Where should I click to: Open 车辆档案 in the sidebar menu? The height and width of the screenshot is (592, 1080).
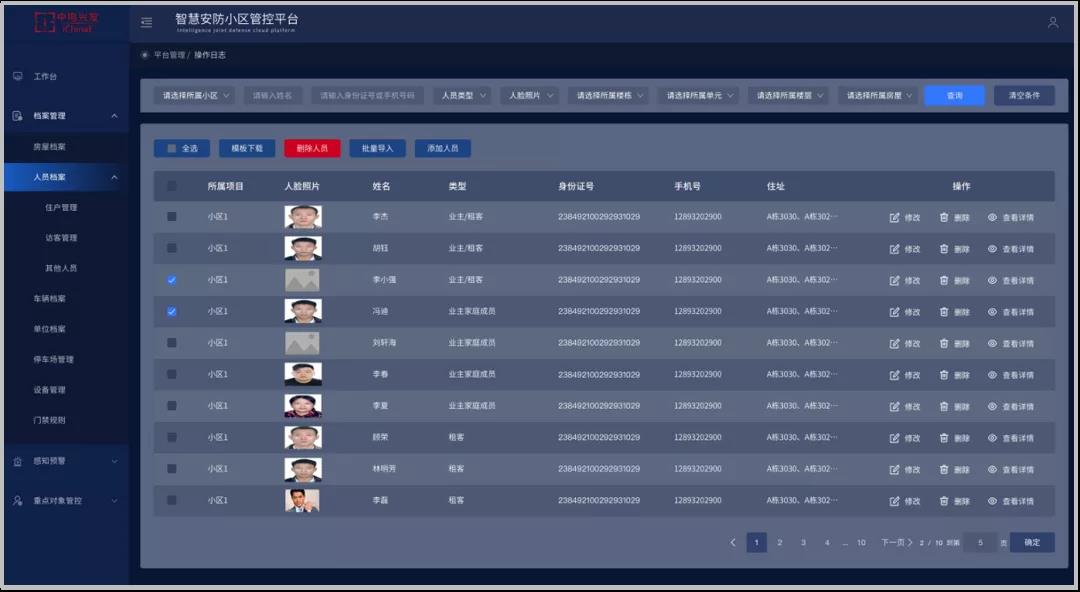(x=50, y=299)
